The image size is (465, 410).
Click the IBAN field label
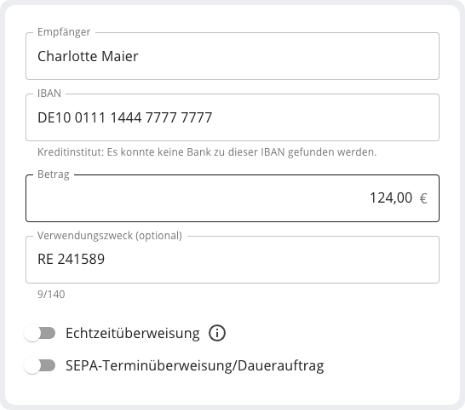(49, 93)
